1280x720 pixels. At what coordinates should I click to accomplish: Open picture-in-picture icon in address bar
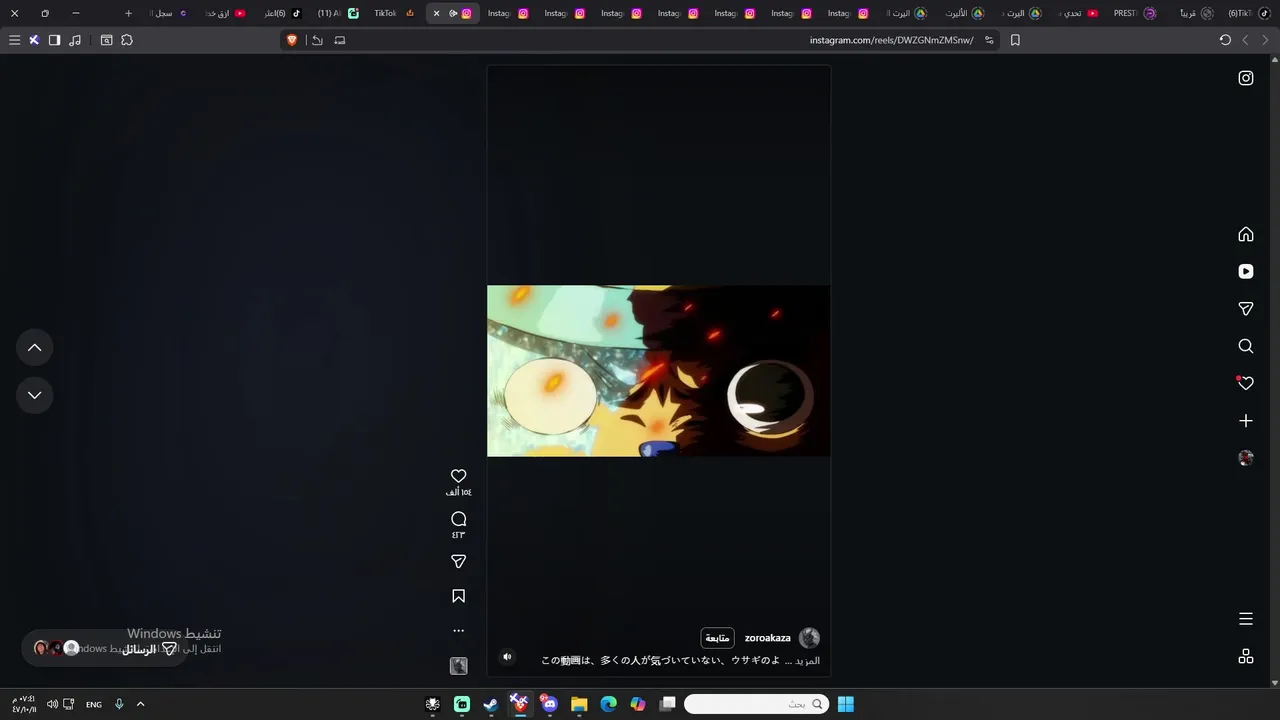340,40
